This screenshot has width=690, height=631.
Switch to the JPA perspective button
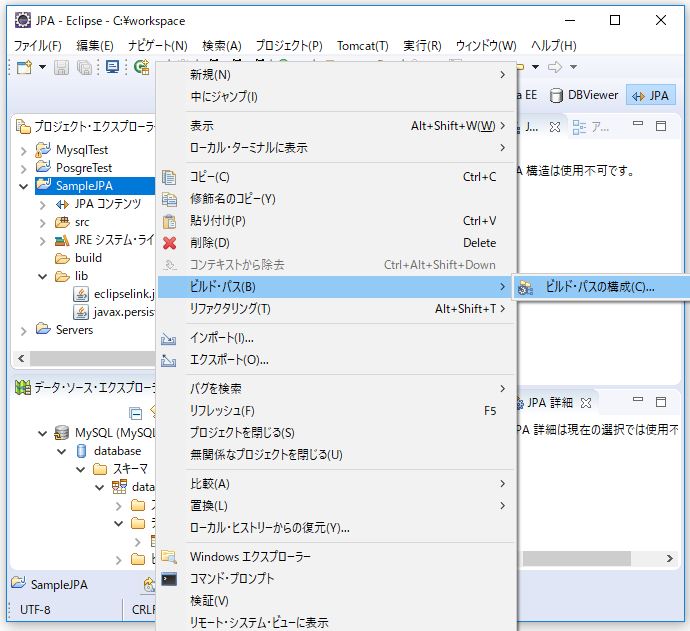(x=651, y=95)
